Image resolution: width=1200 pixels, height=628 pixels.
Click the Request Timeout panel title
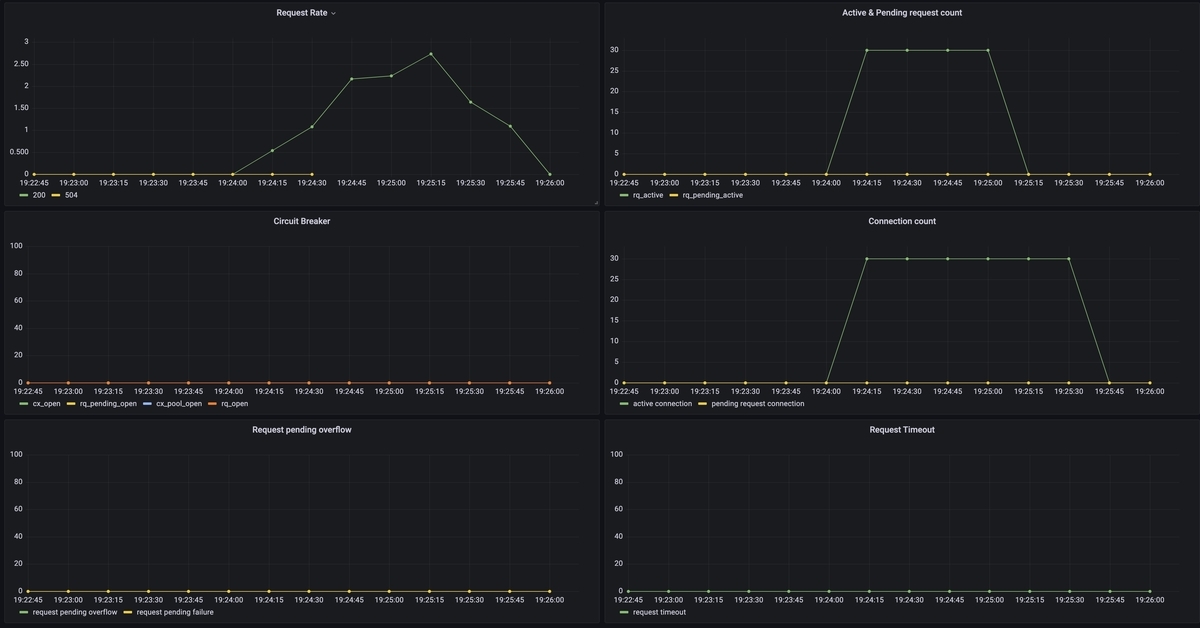click(x=902, y=430)
